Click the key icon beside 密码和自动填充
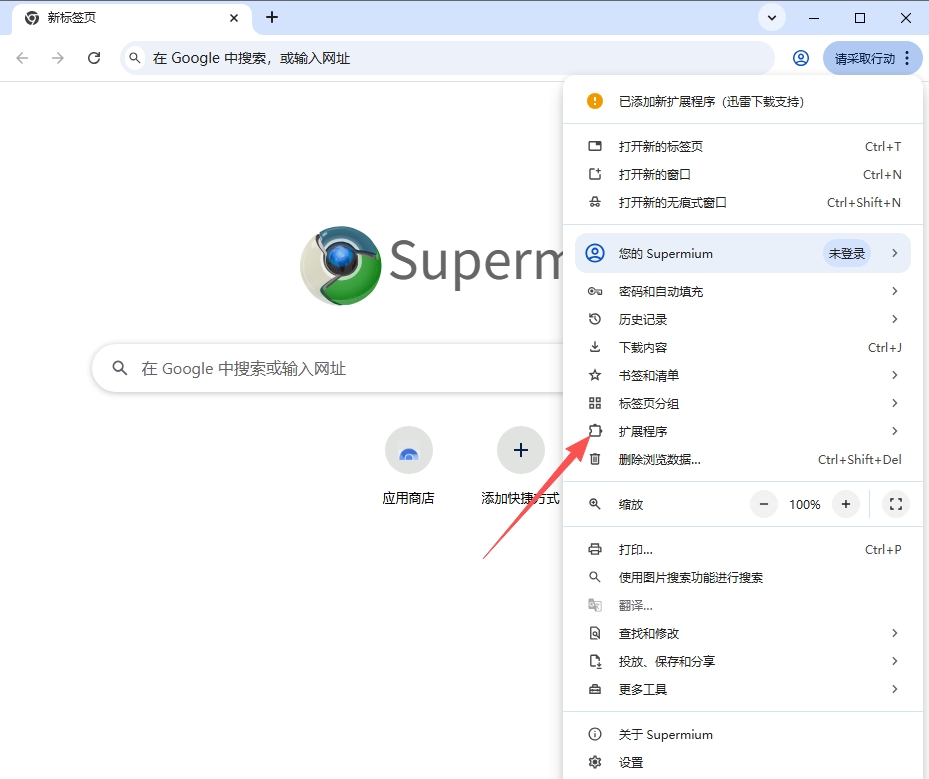Screen dimensions: 929x779 595,291
